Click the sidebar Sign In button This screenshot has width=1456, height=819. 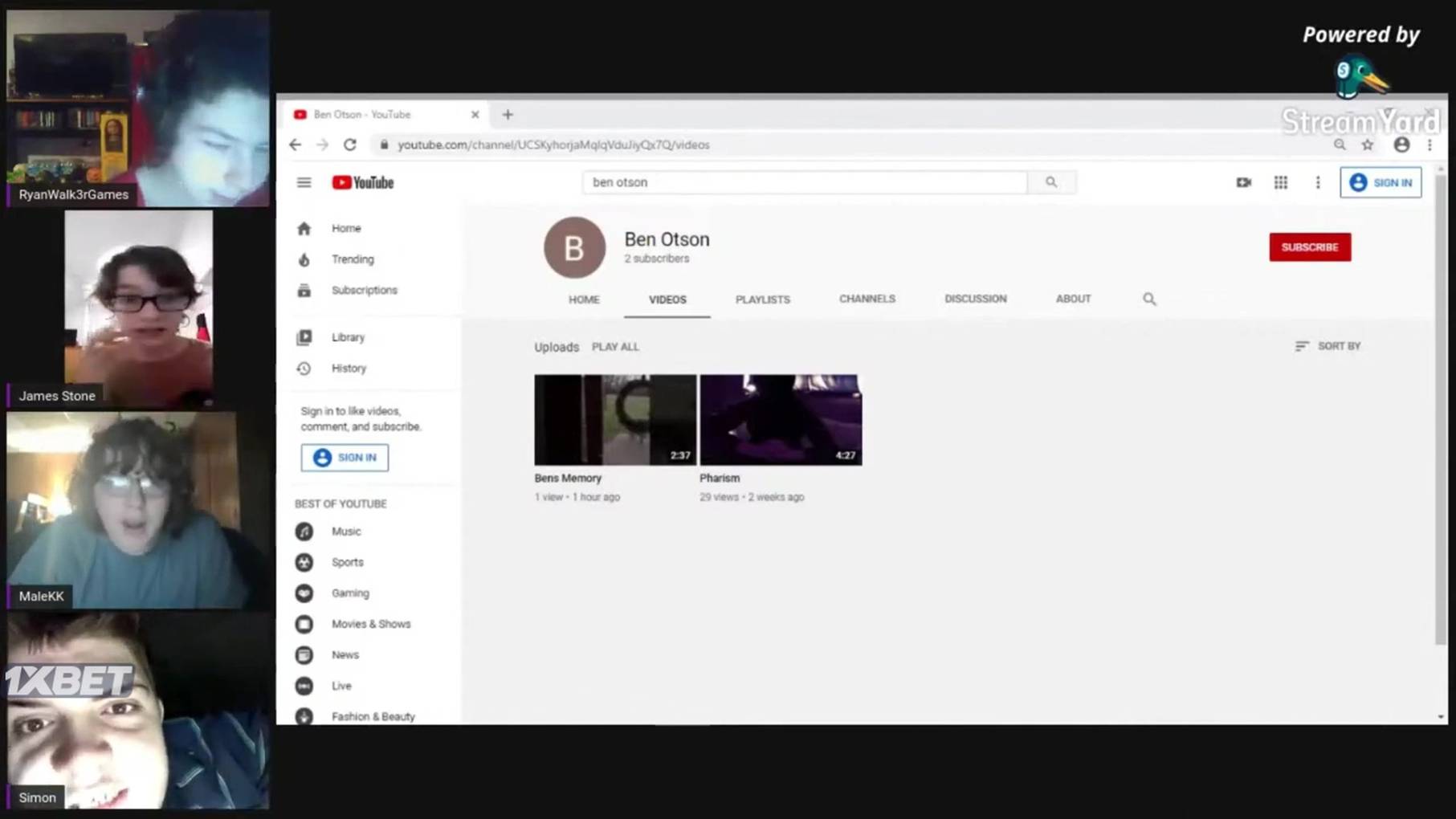[x=345, y=458]
